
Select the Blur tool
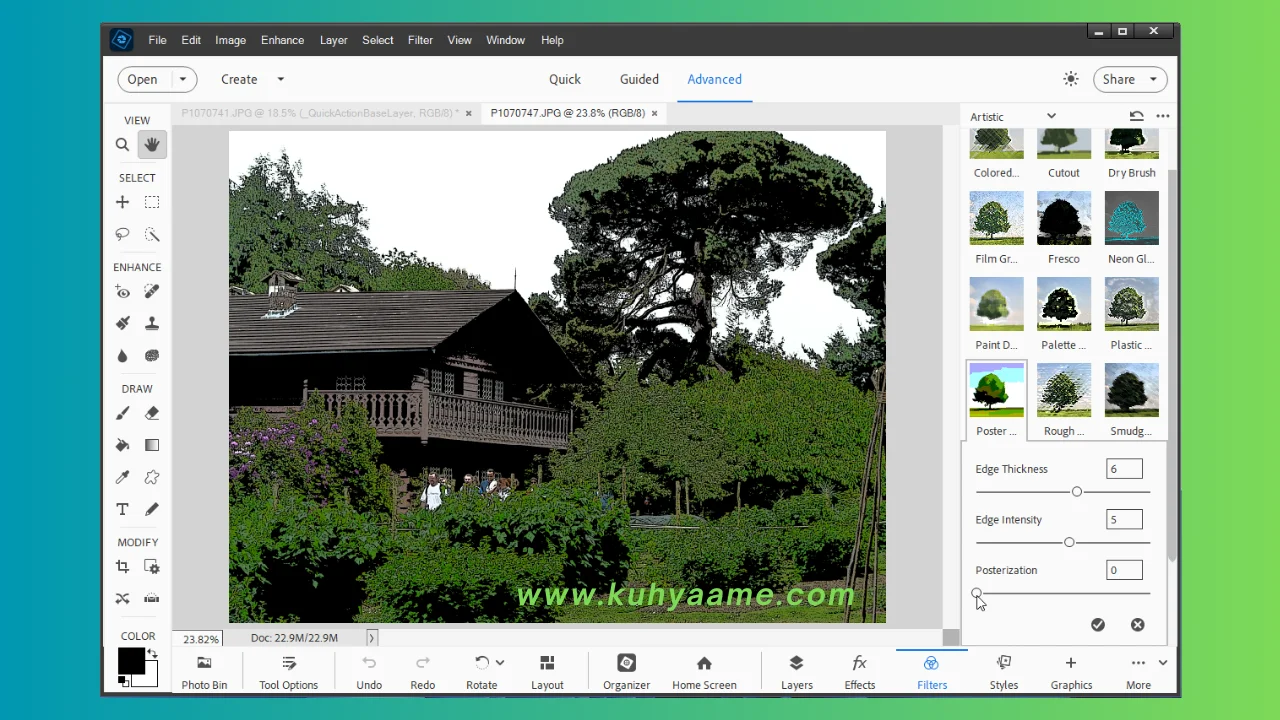click(122, 355)
